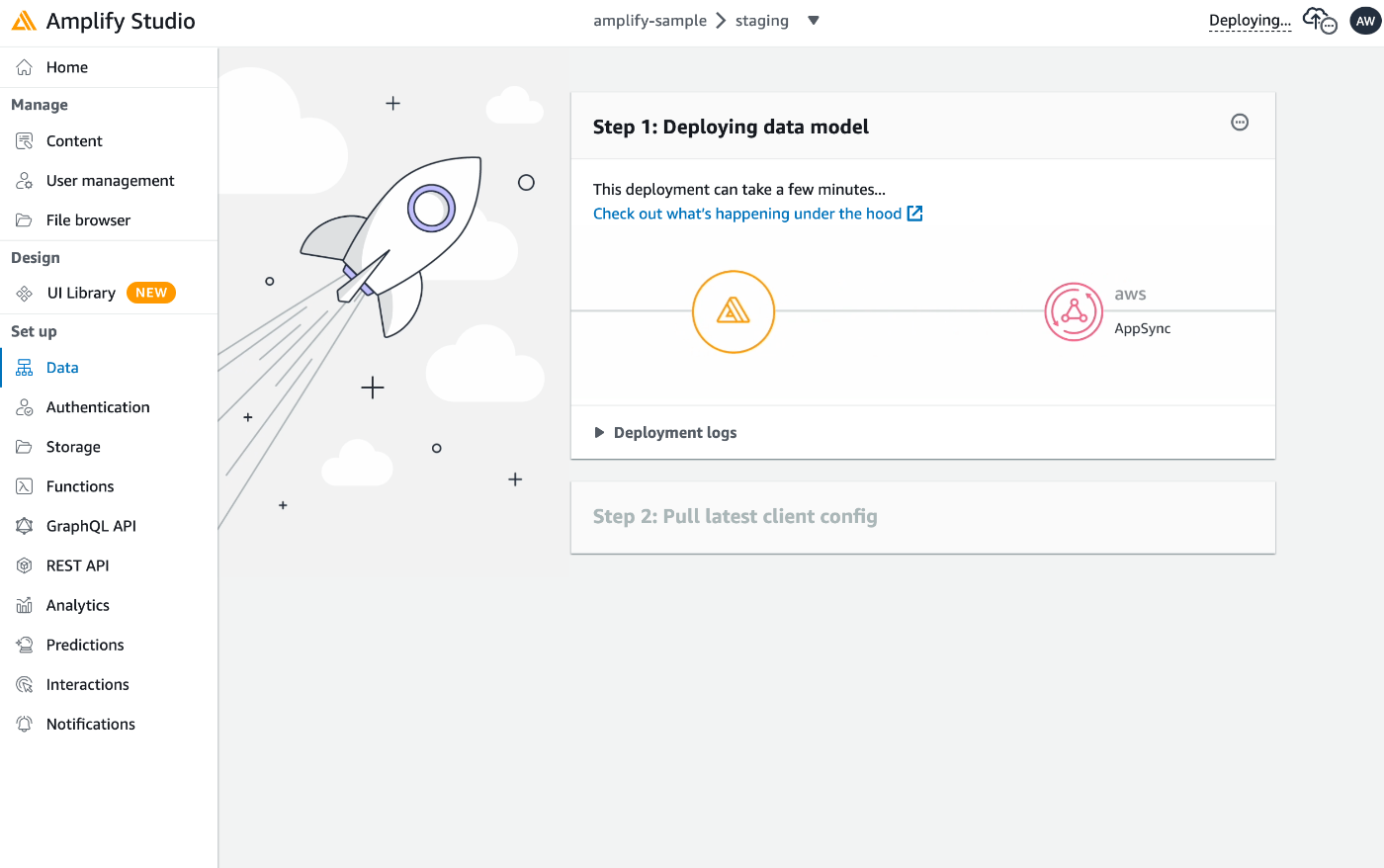Click the Manage section header
This screenshot has height=868, width=1384.
coord(40,105)
